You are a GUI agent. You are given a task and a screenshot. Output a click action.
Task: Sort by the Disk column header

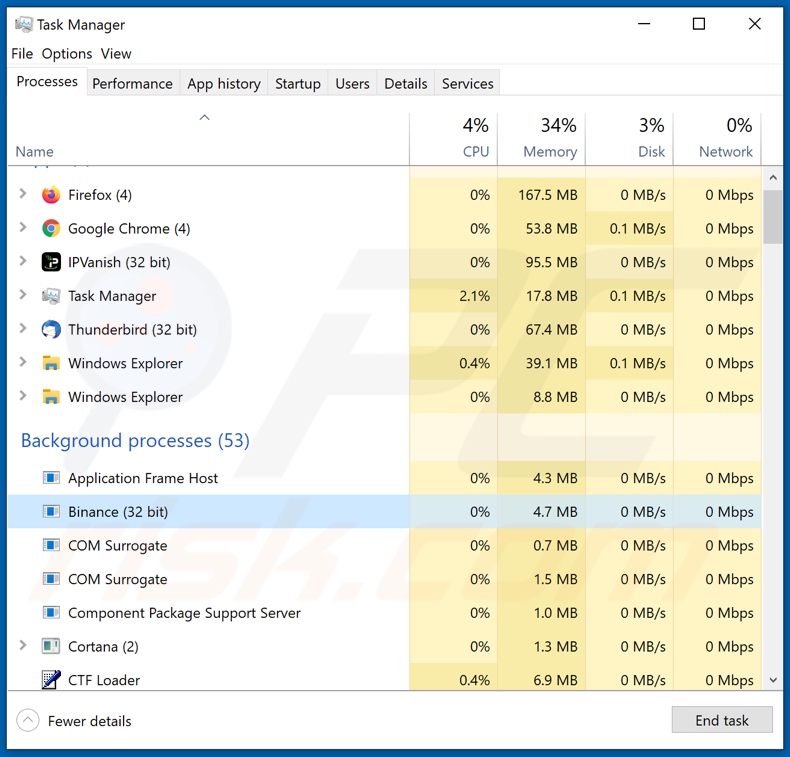(x=630, y=140)
